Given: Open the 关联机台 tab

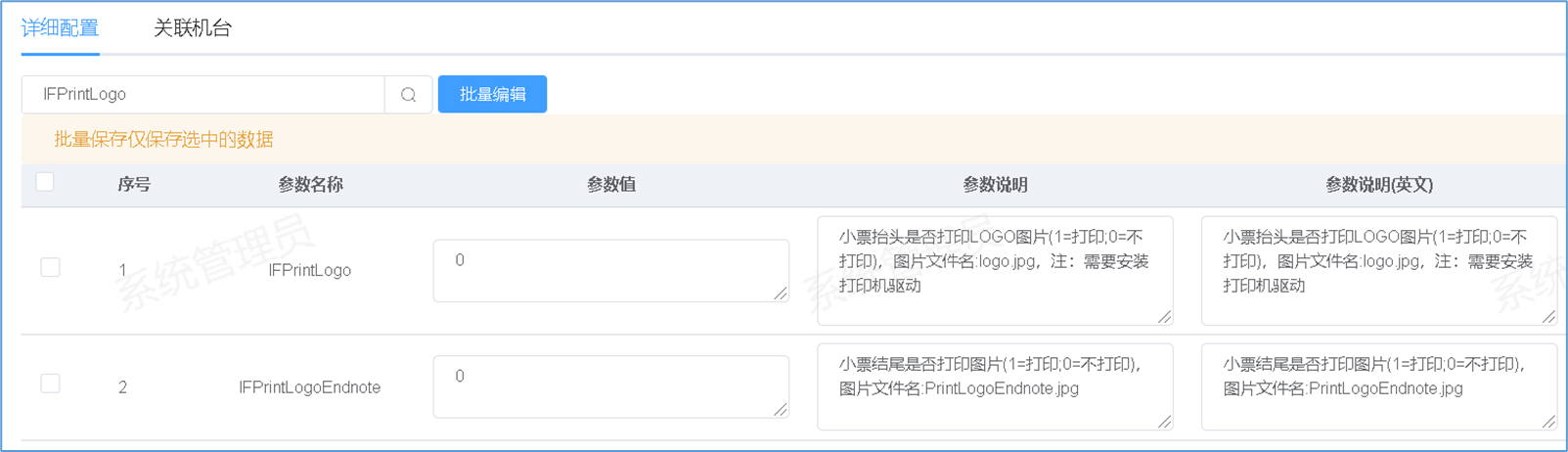Looking at the screenshot, I should pos(193,28).
